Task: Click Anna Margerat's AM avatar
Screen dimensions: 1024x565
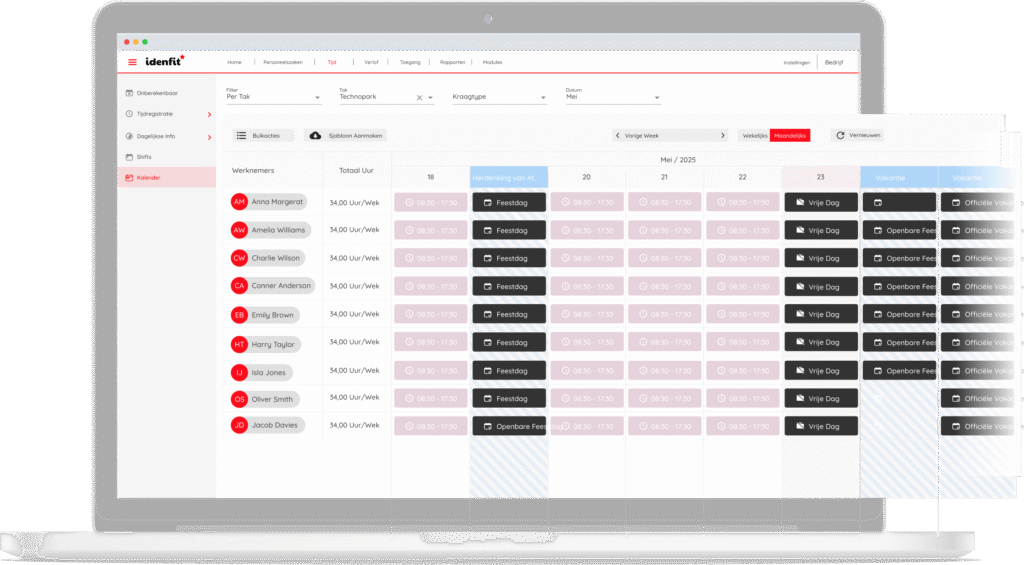Action: point(239,202)
